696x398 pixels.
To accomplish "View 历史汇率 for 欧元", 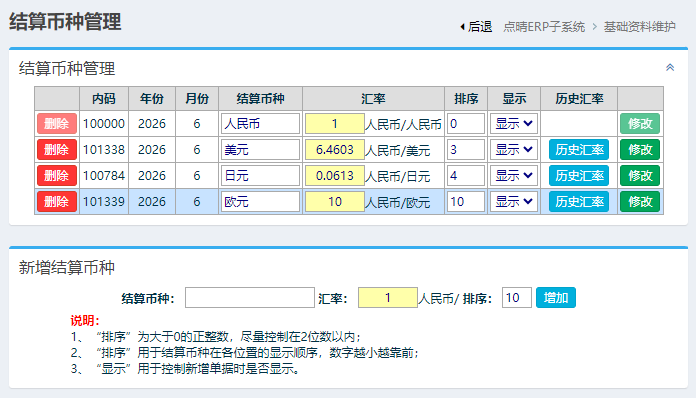I will [x=579, y=201].
